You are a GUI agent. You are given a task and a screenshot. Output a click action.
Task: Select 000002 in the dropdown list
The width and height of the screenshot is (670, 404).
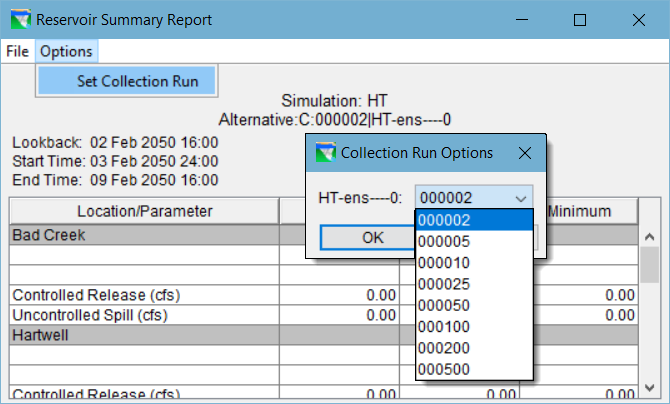click(x=473, y=221)
